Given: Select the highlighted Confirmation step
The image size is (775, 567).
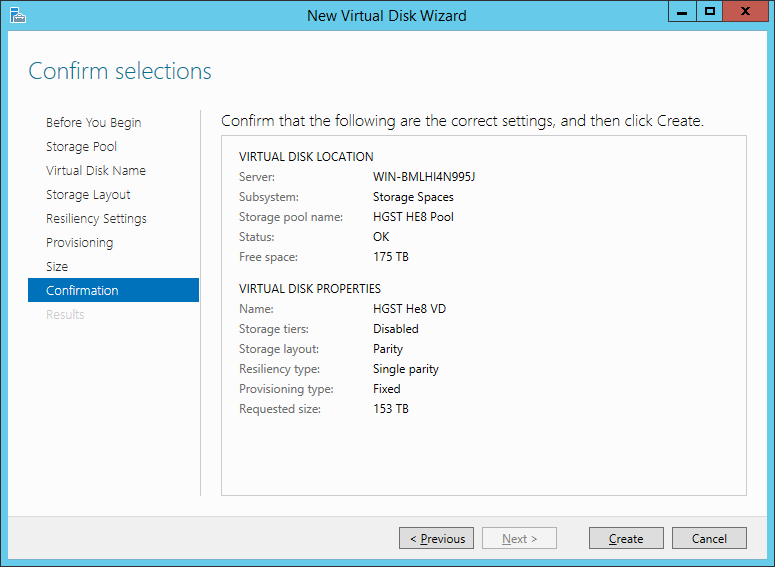Looking at the screenshot, I should point(114,290).
